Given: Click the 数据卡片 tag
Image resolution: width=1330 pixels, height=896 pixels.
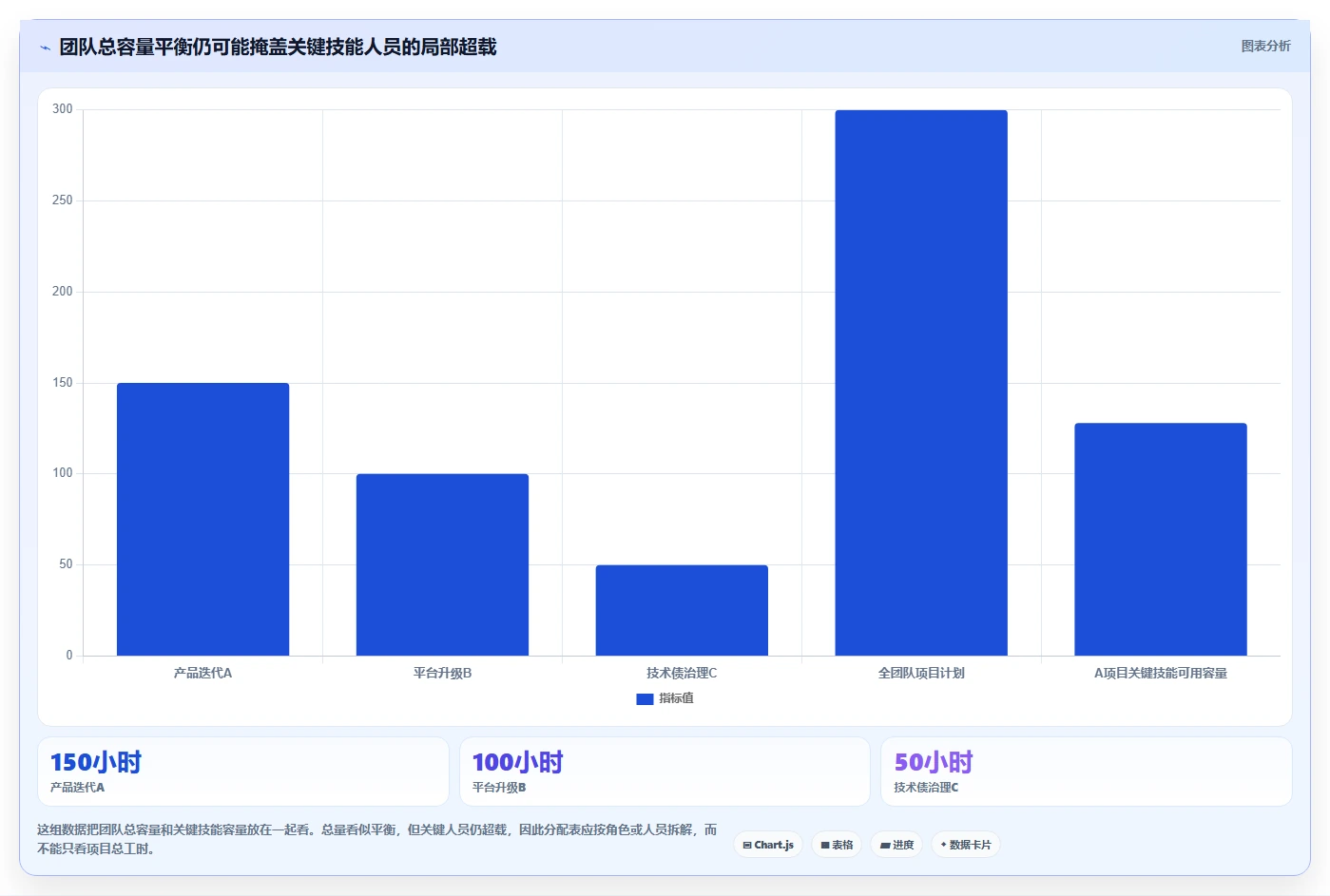Looking at the screenshot, I should 965,845.
